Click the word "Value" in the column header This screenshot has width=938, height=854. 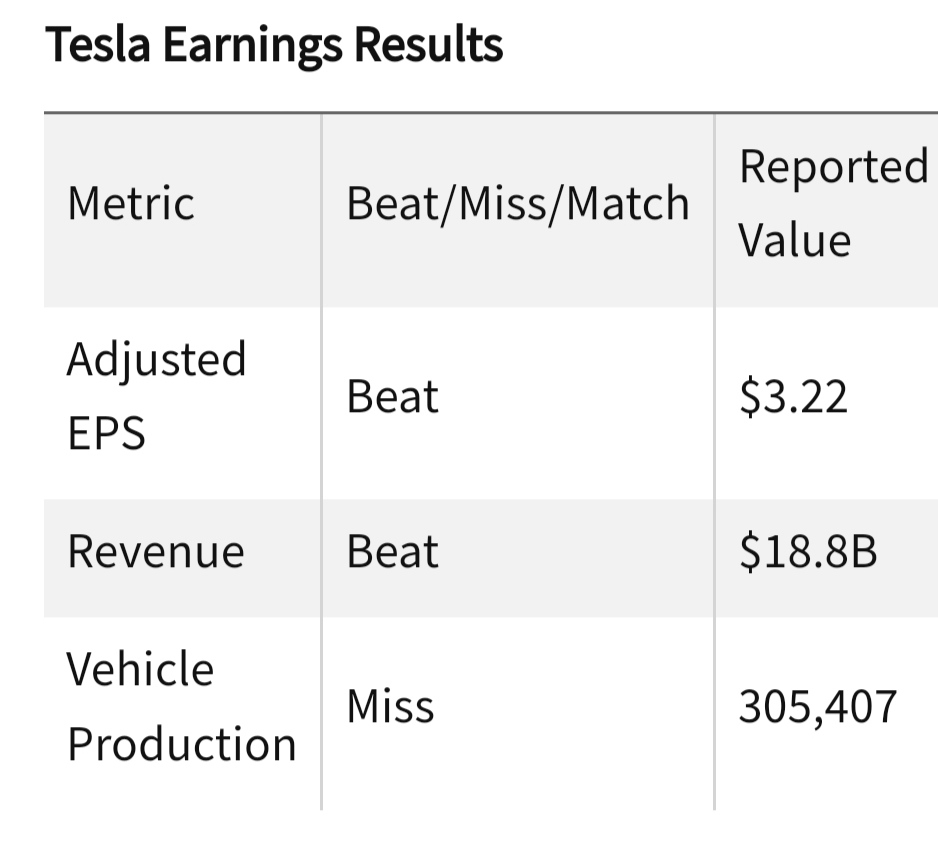click(x=794, y=241)
